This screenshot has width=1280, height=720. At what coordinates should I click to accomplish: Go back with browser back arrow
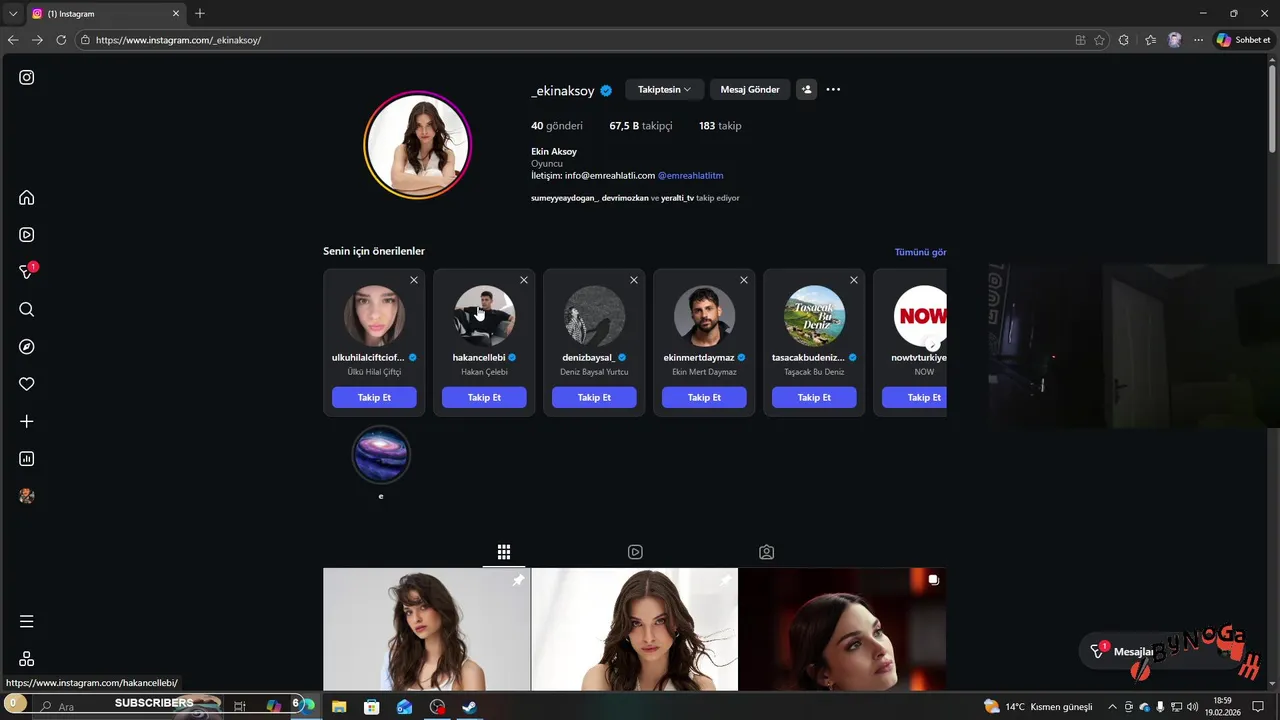13,40
